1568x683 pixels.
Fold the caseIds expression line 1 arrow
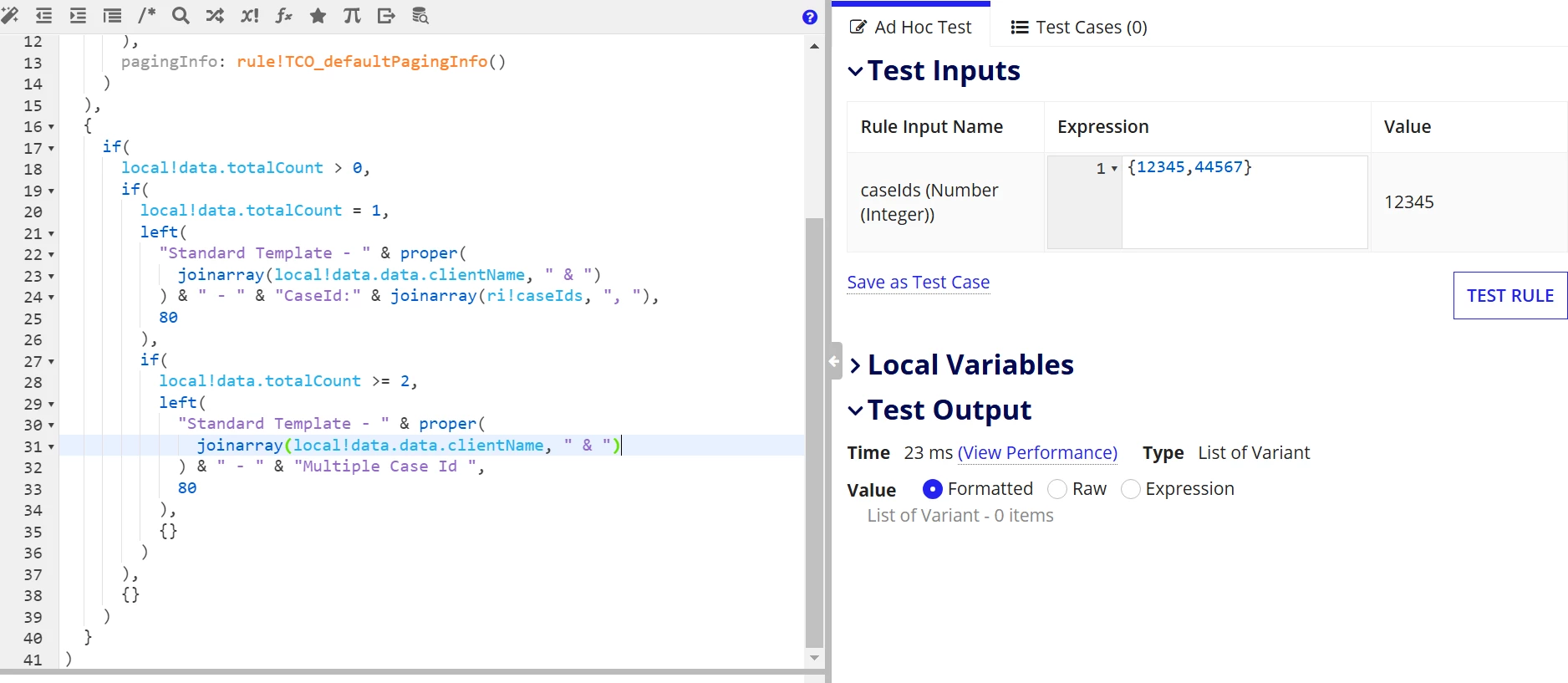pos(1114,169)
